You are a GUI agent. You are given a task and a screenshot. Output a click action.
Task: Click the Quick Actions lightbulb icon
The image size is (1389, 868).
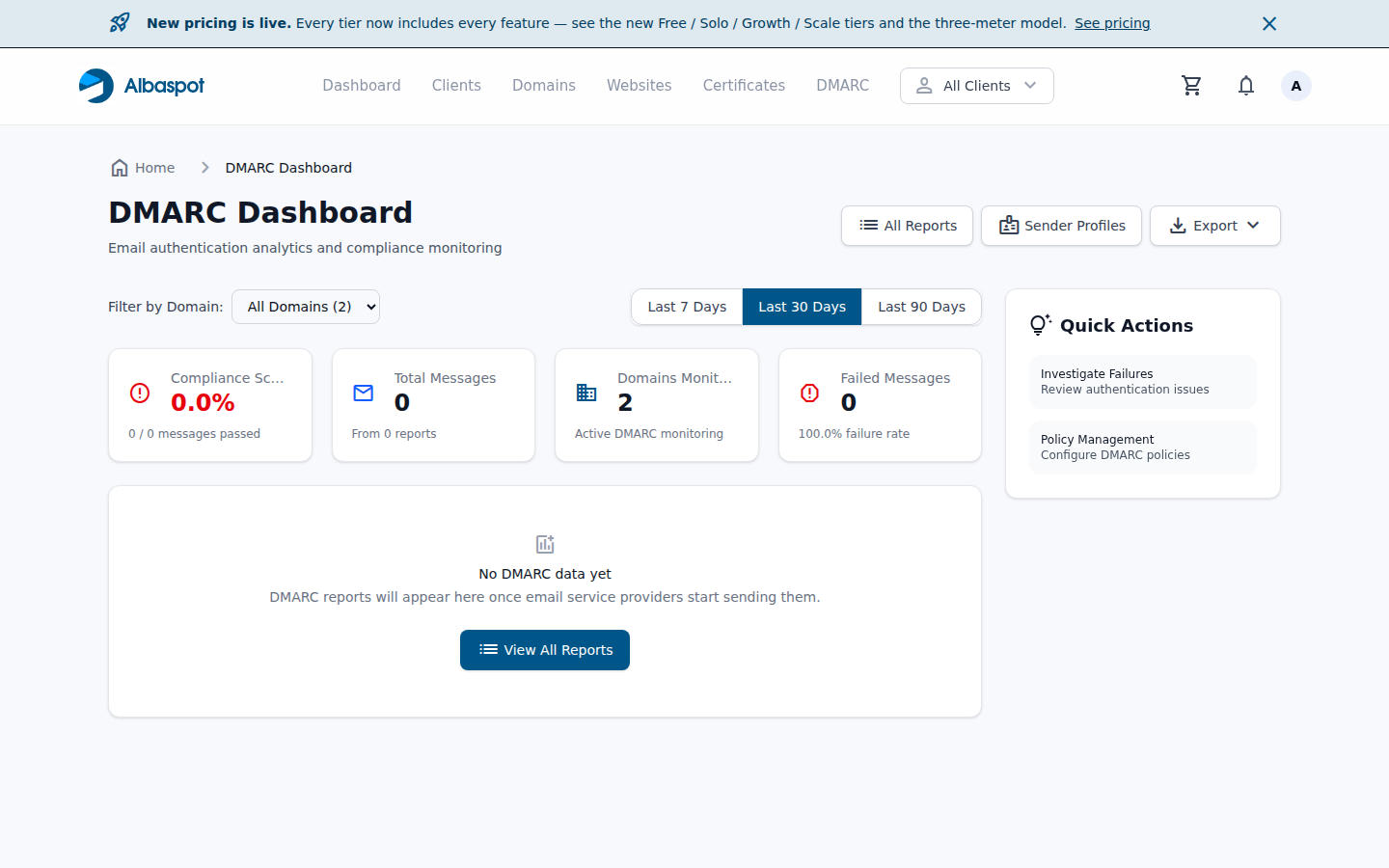click(1040, 325)
